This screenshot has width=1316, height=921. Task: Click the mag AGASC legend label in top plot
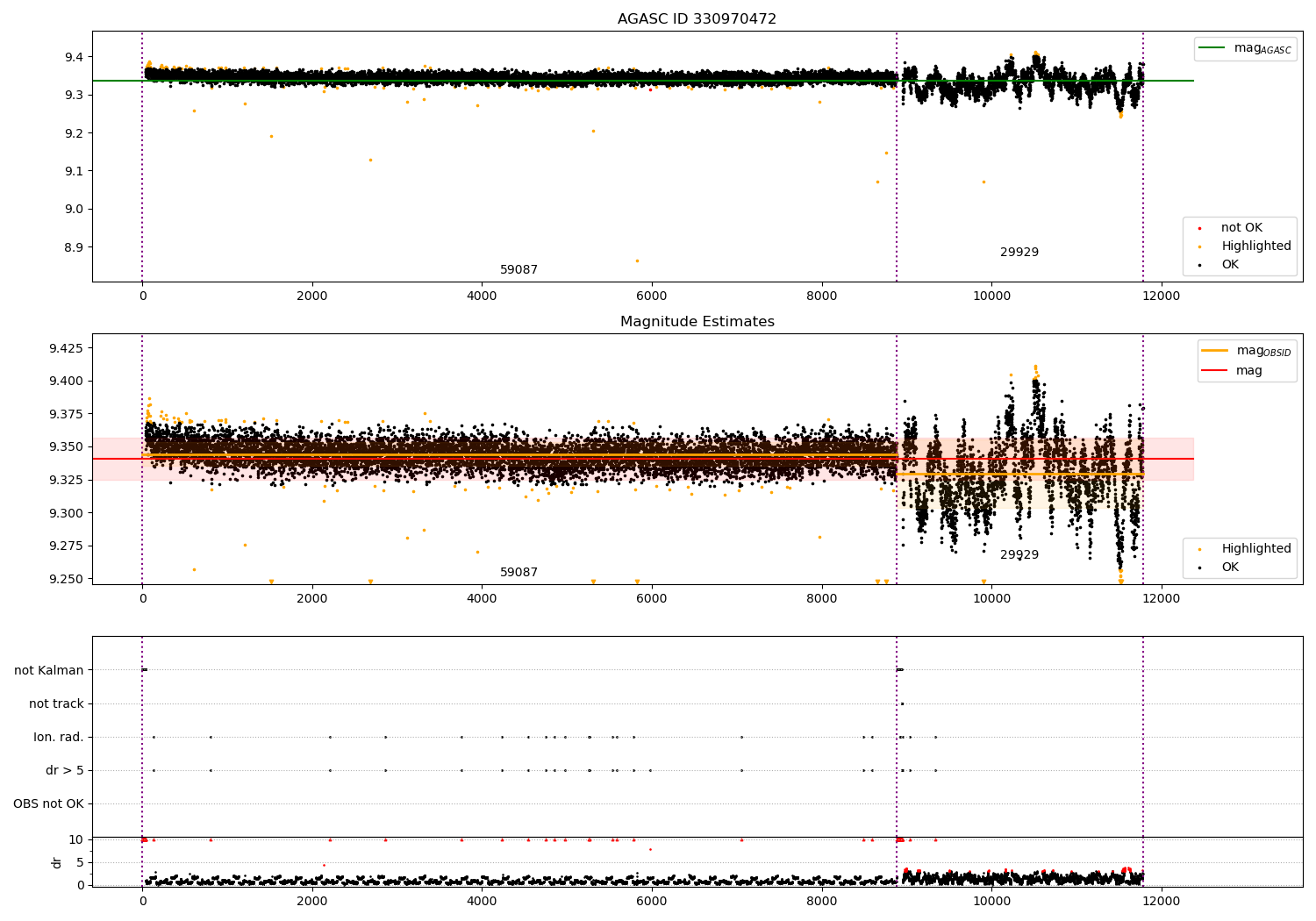coord(1262,48)
